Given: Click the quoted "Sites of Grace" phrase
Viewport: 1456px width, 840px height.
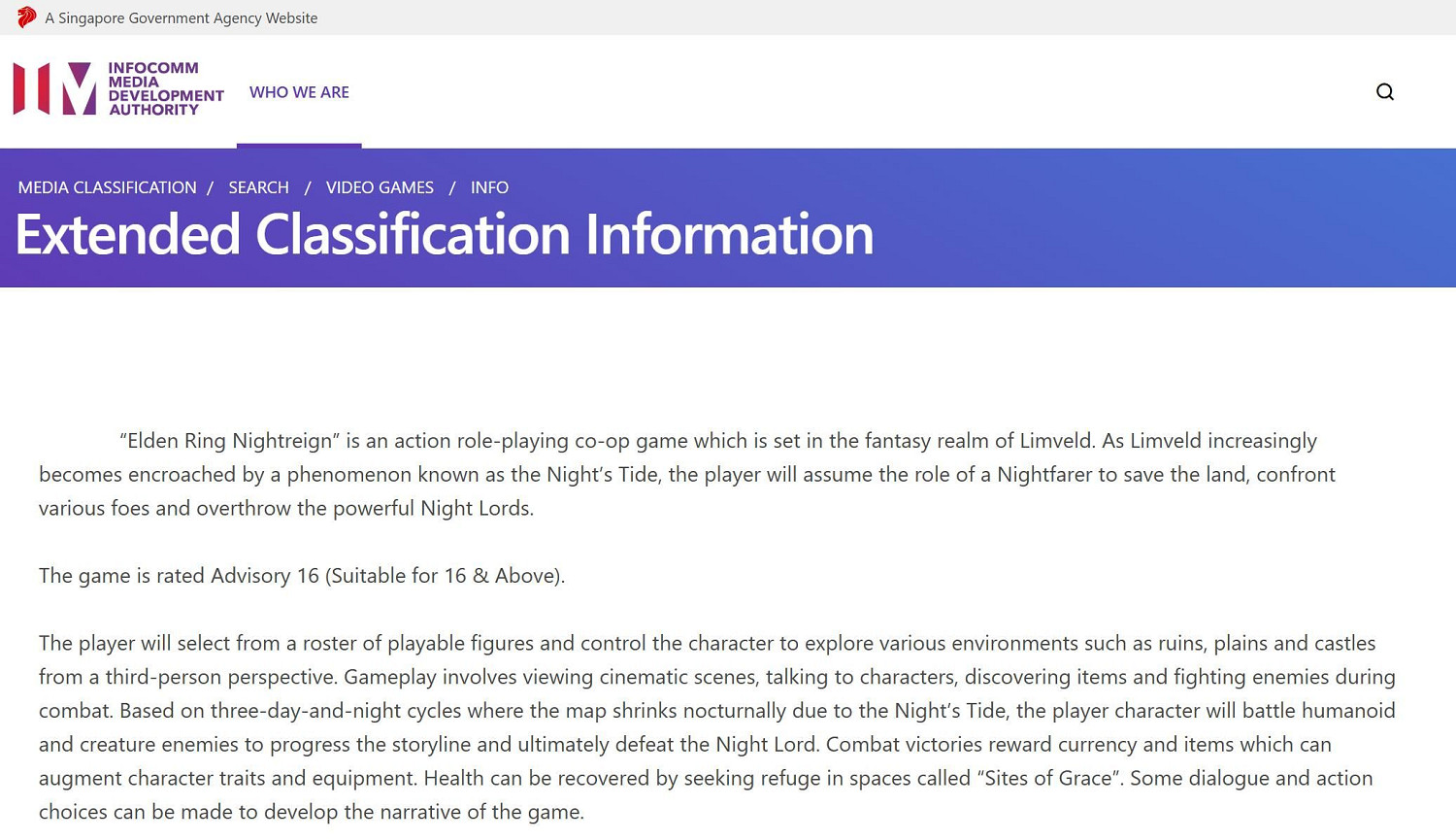Looking at the screenshot, I should [x=1047, y=779].
